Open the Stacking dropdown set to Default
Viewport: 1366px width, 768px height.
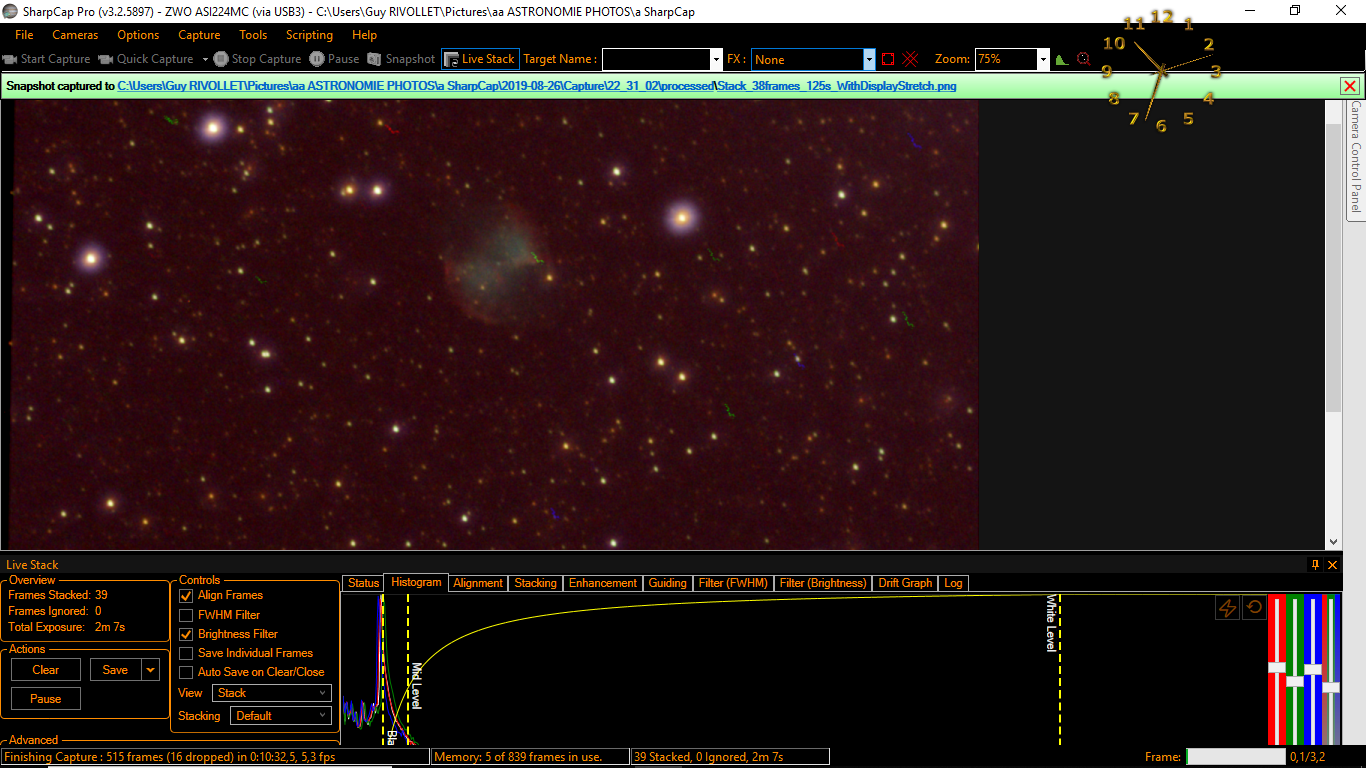(x=281, y=716)
